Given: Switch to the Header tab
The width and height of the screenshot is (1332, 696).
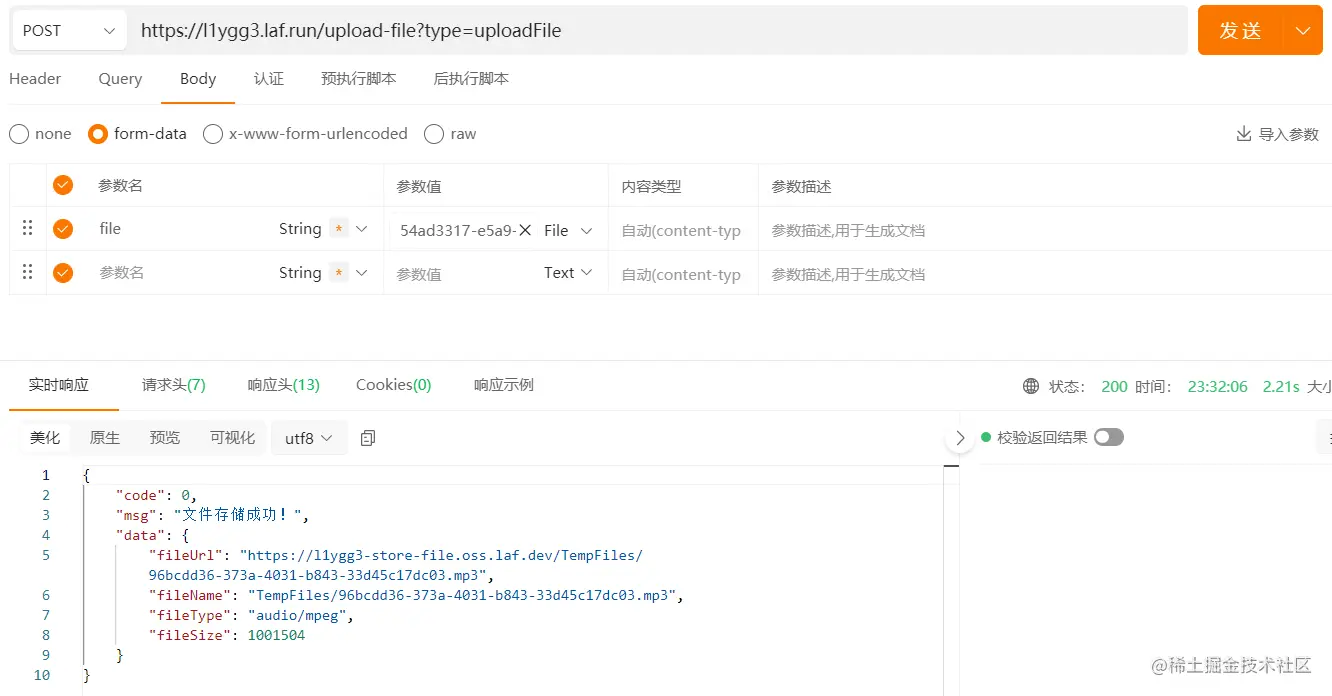Looking at the screenshot, I should (35, 79).
